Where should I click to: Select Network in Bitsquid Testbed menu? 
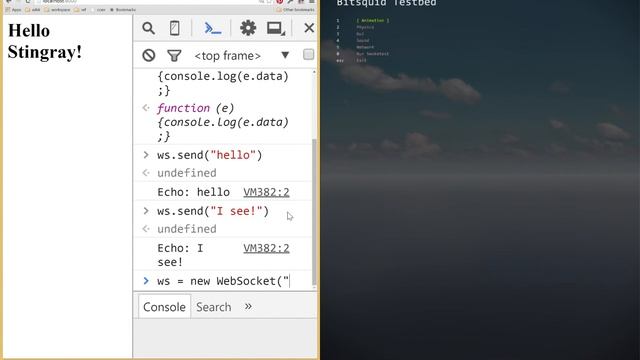(x=365, y=47)
